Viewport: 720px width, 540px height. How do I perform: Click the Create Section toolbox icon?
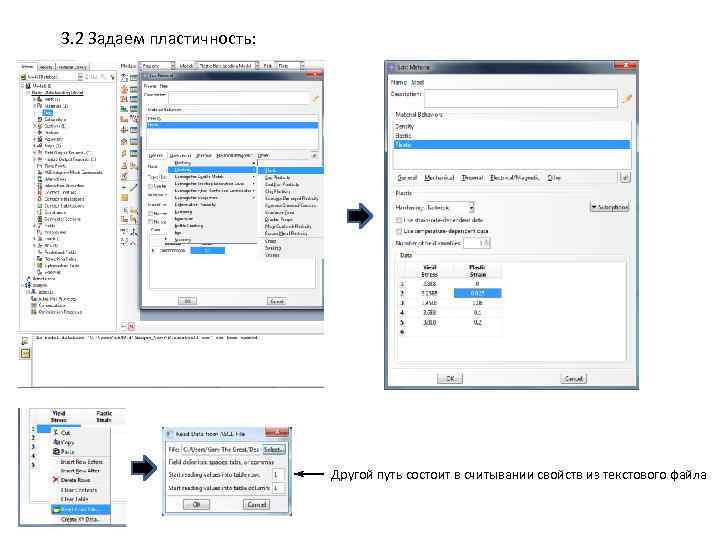[124, 87]
